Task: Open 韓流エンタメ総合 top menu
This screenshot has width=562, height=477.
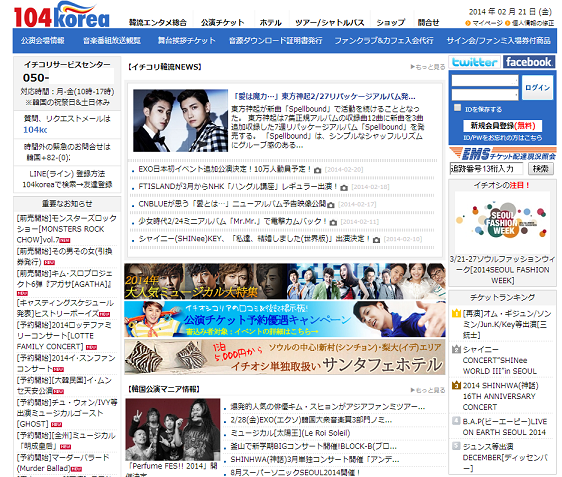Action: (x=158, y=23)
